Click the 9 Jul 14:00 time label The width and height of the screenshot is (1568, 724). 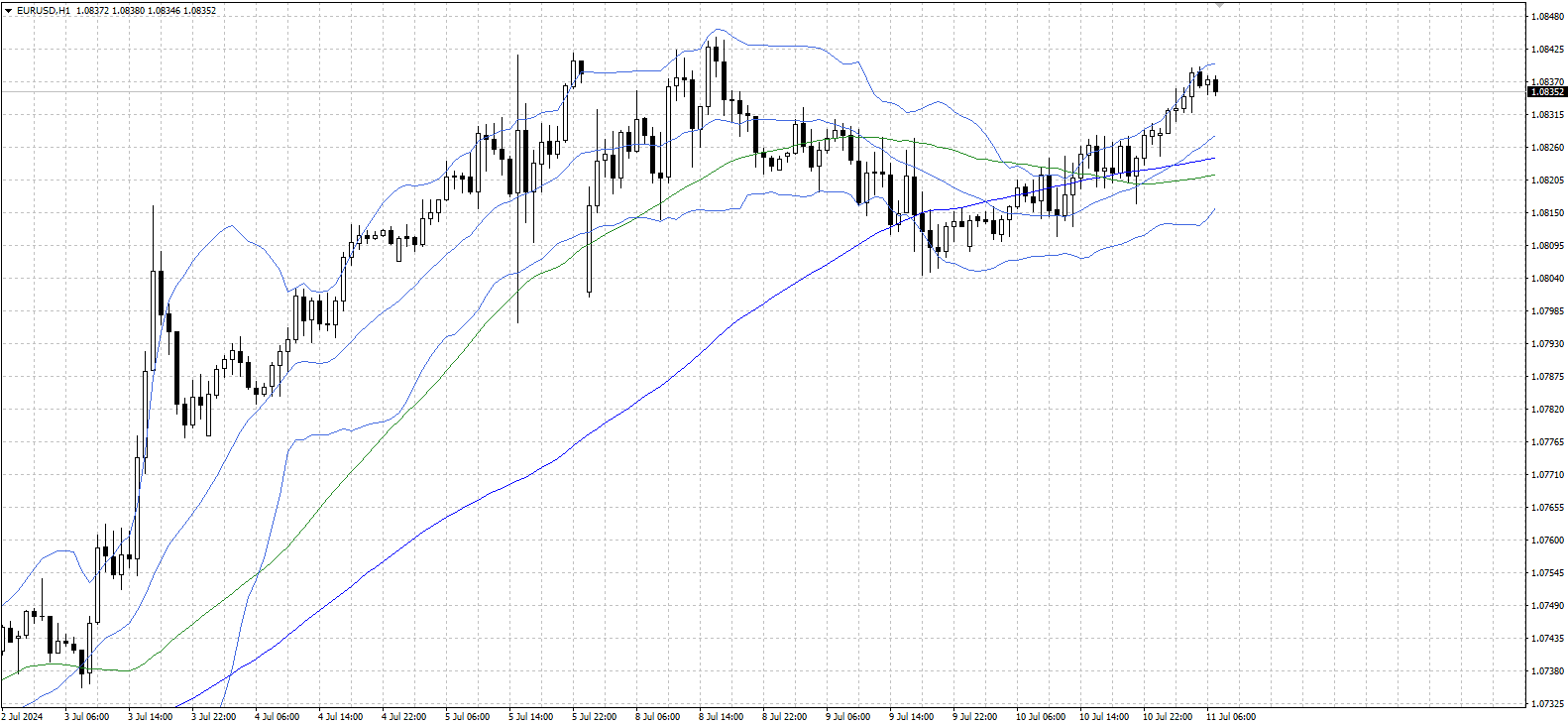pyautogui.click(x=912, y=716)
